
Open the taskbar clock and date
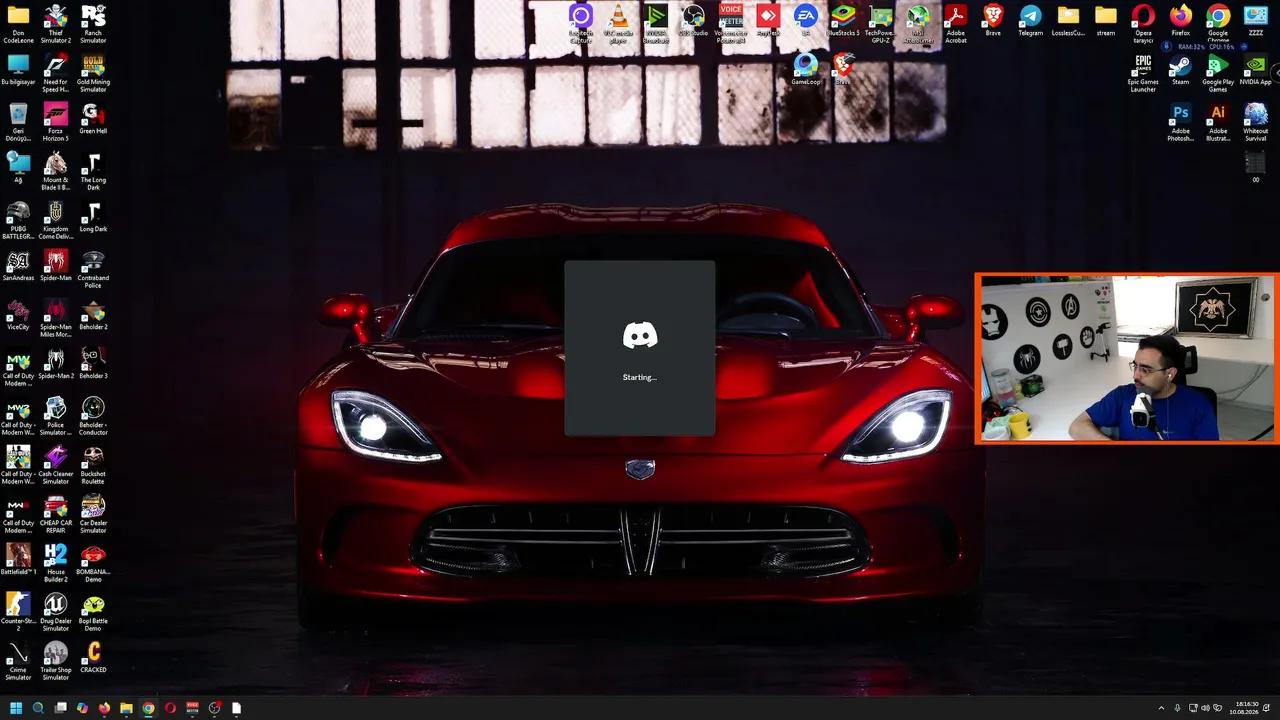pyautogui.click(x=1246, y=708)
